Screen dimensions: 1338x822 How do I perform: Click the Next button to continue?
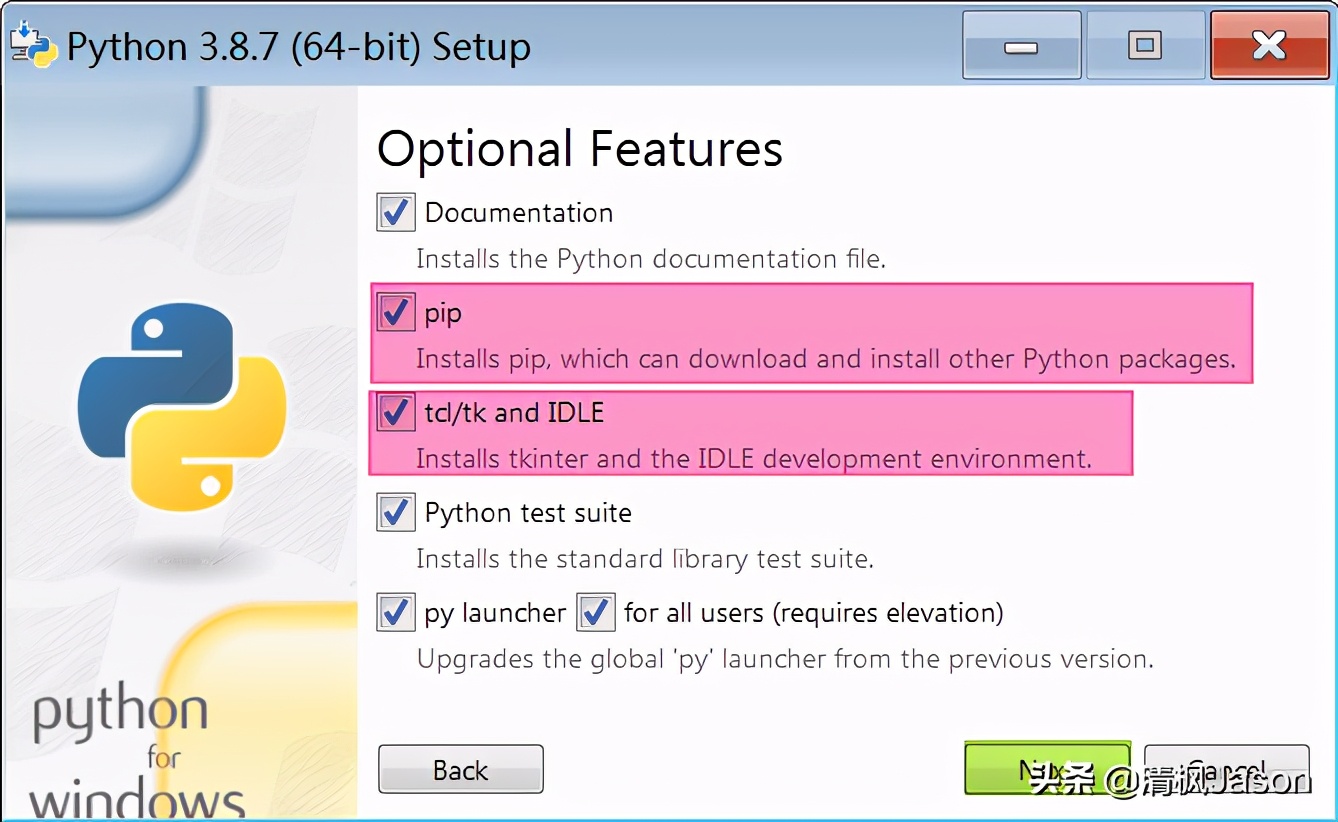(1047, 768)
